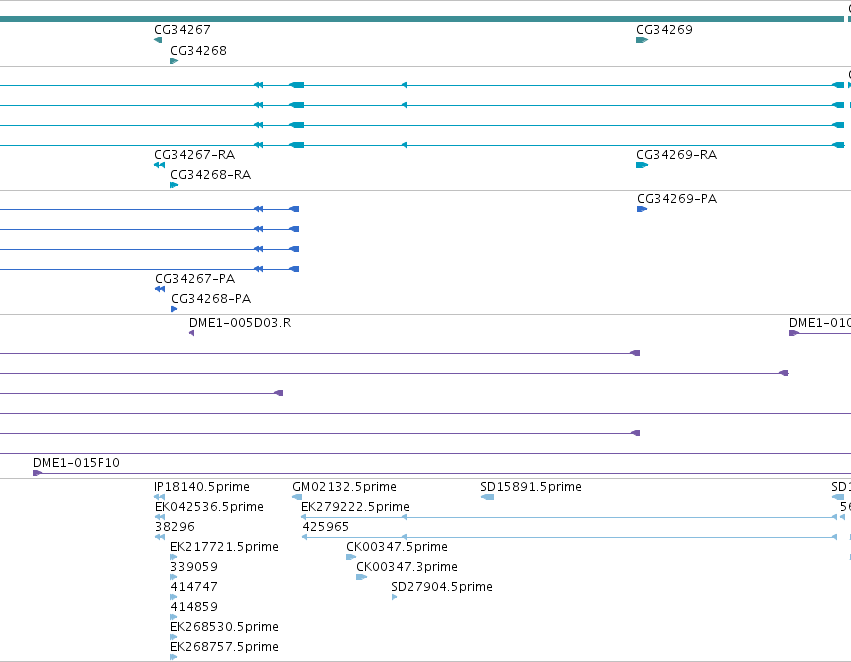Click the 425965 spliced EST line
Screen dimensions: 851x662
pos(569,537)
